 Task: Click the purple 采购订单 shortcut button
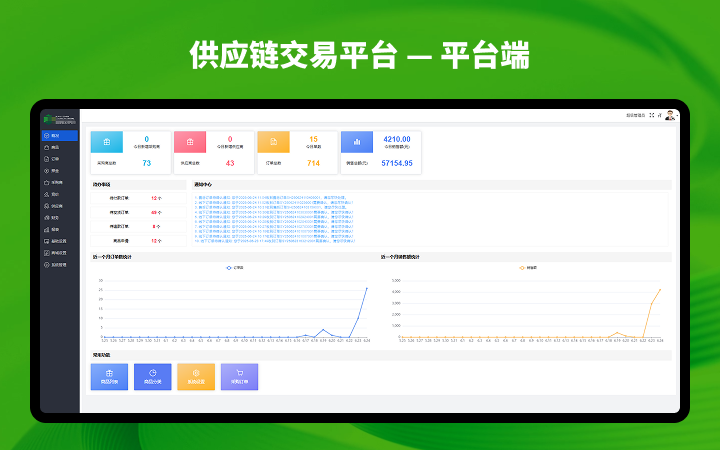tap(239, 376)
